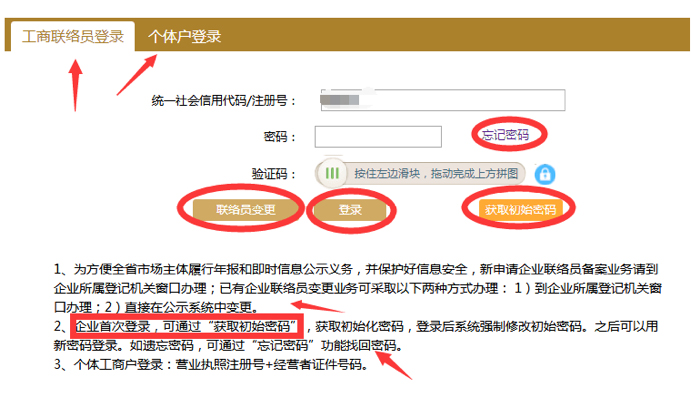Switch to the 工商联络员登录 tab
Viewport: 691px width, 413px height.
click(73, 36)
